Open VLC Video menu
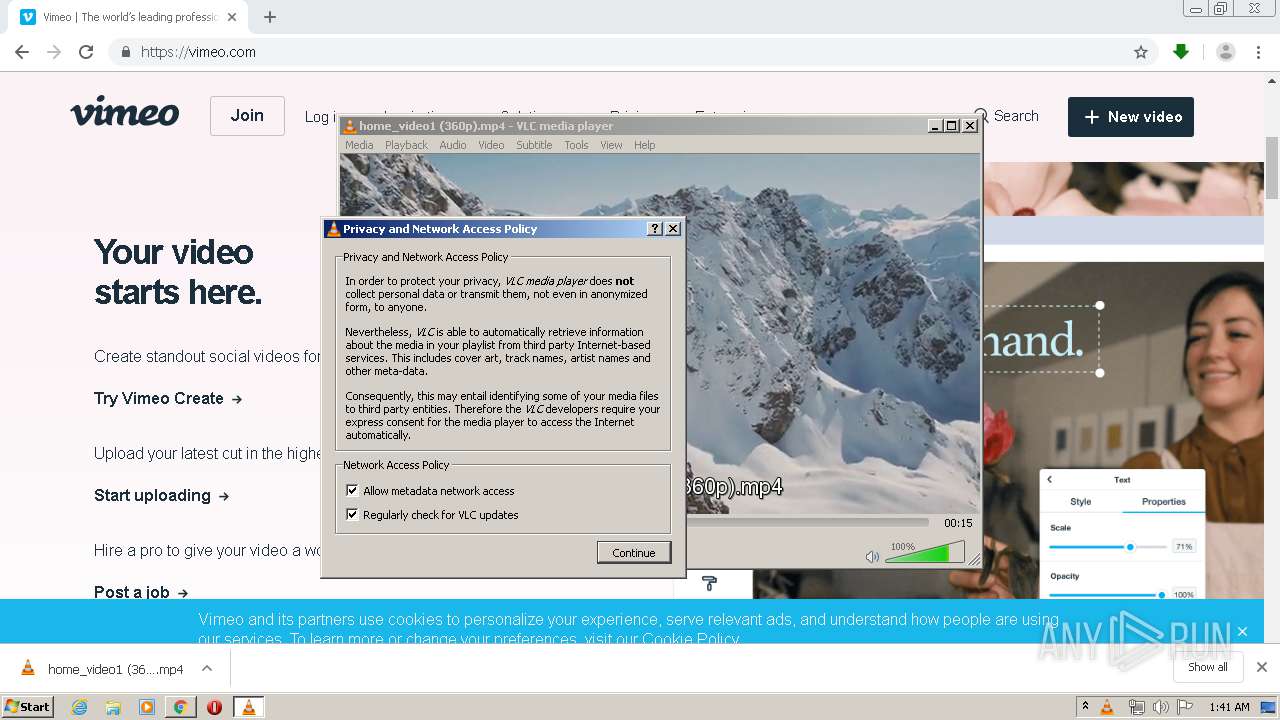The image size is (1280, 720). point(491,145)
